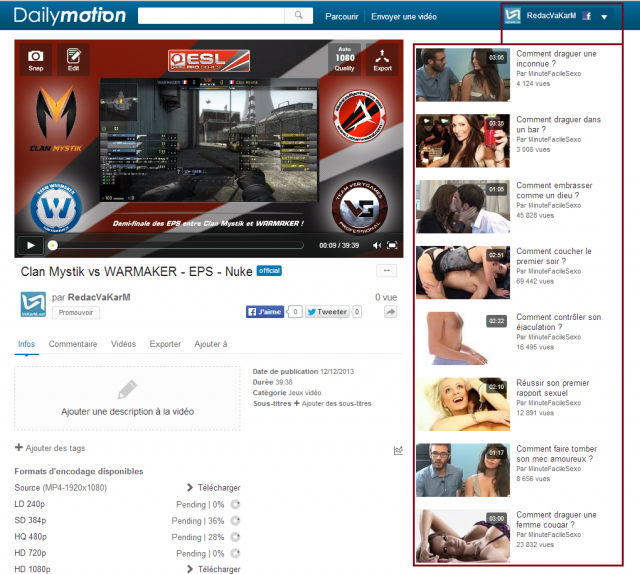Open the more options ellipsis button
This screenshot has width=640, height=574.
[x=386, y=271]
